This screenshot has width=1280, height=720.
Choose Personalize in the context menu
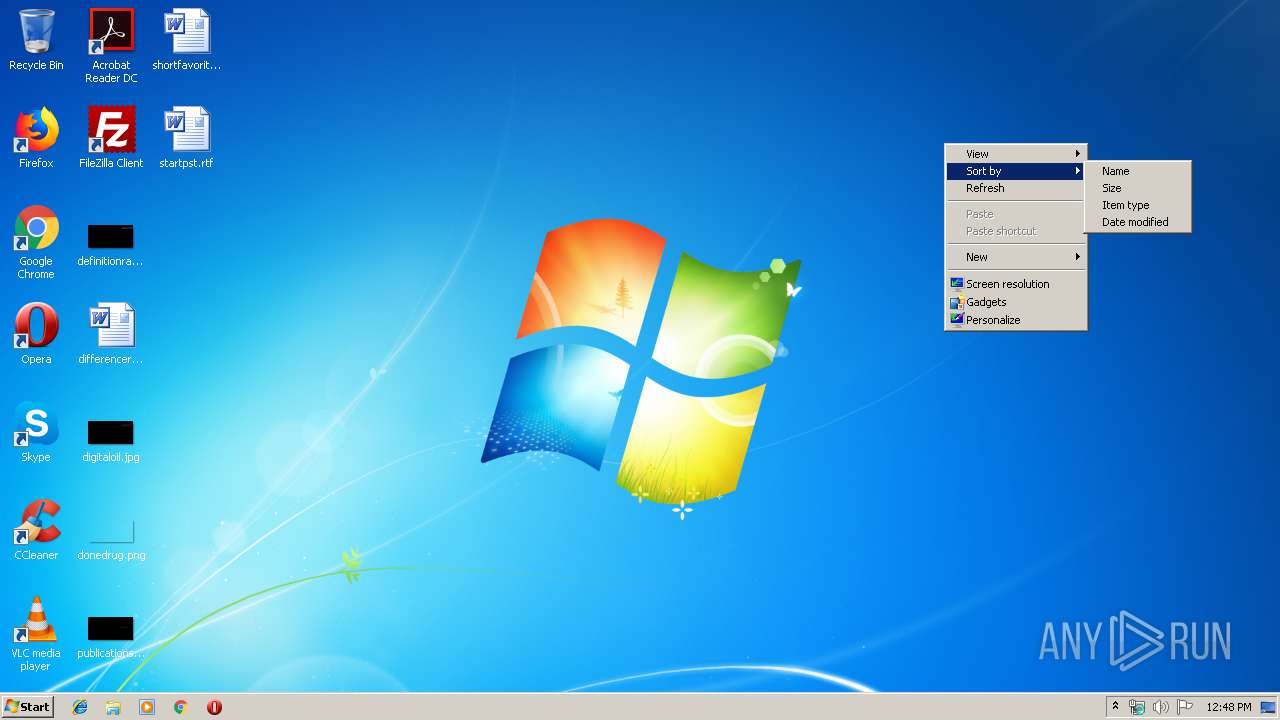pos(1016,320)
